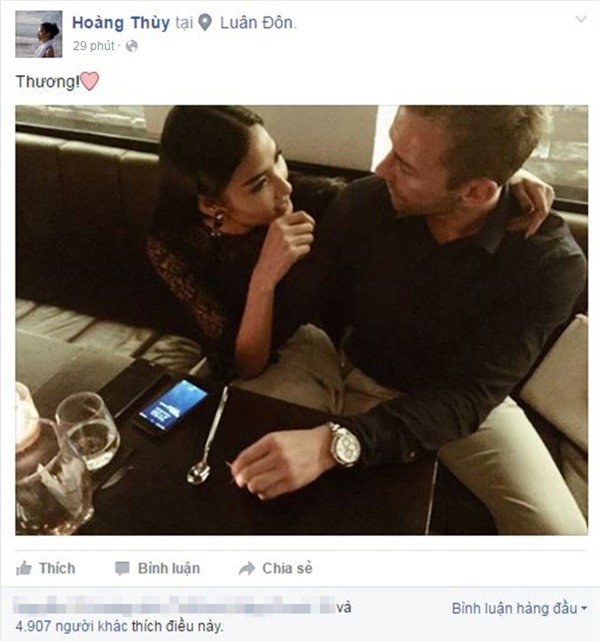Click the thumbs-up like icon
Viewport: 600px width, 641px height.
[x=24, y=568]
